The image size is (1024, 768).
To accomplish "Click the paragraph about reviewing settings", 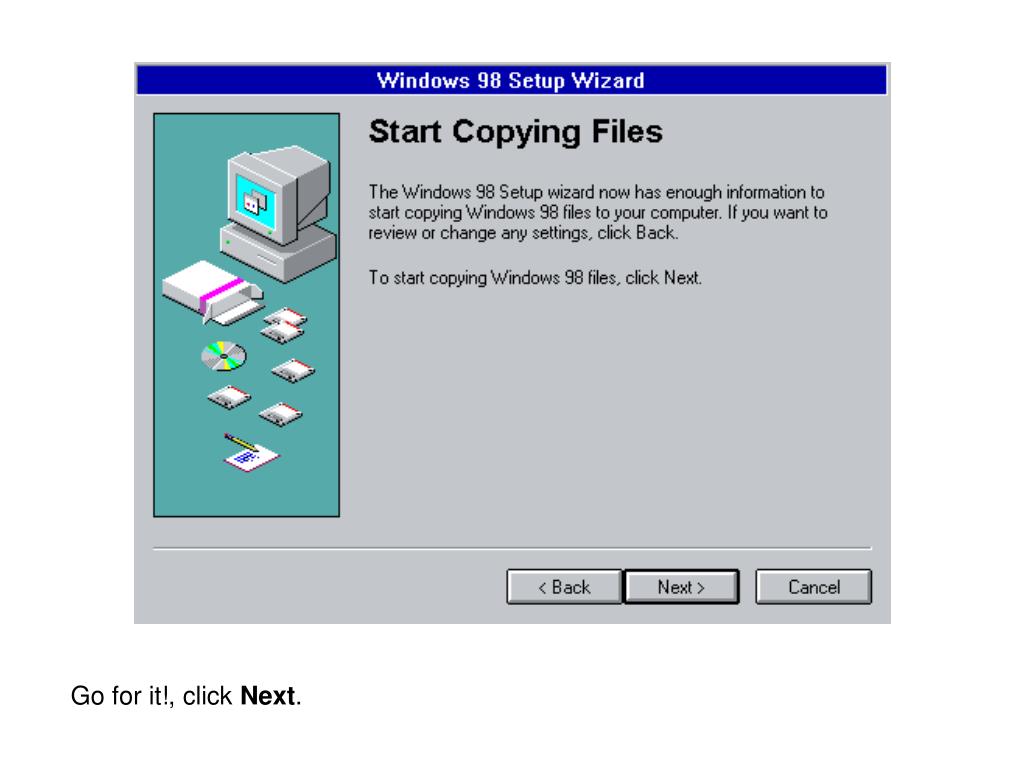I will 598,212.
